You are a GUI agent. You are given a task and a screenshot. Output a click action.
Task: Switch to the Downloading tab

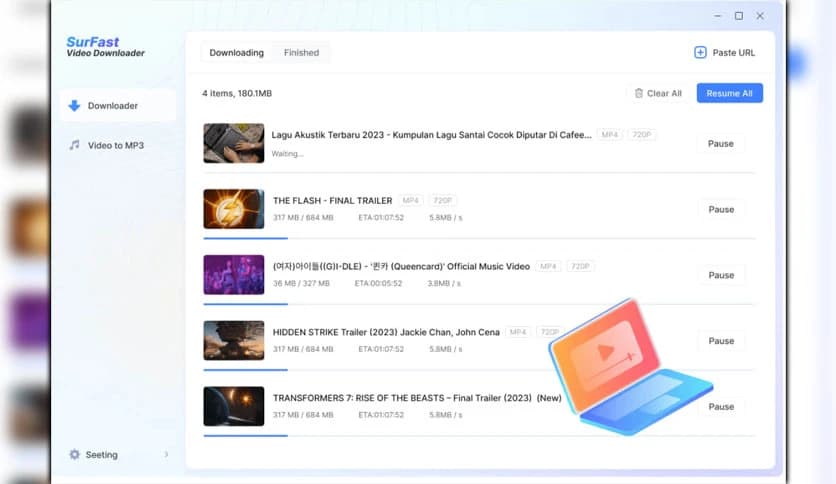tap(236, 53)
